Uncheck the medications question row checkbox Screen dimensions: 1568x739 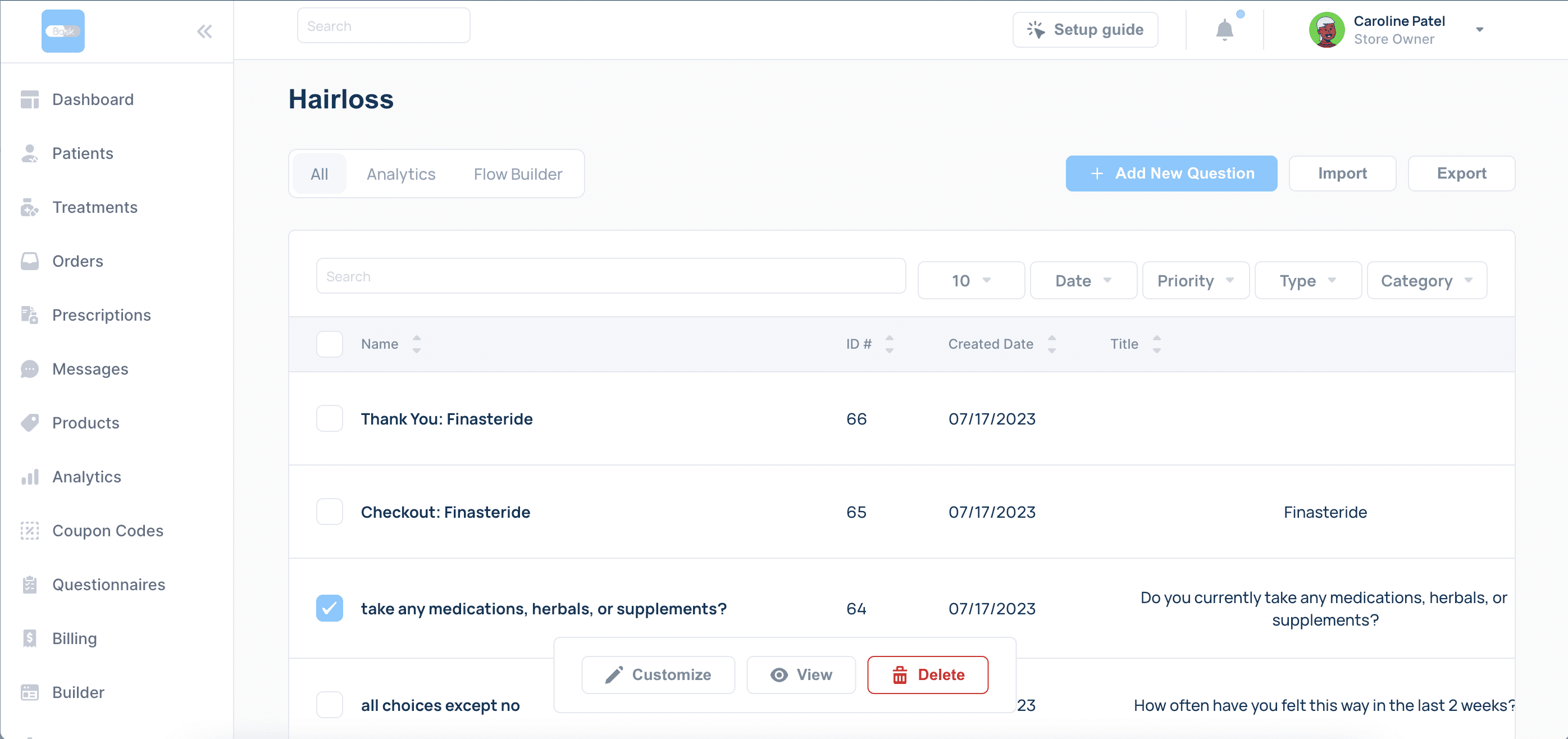click(329, 608)
